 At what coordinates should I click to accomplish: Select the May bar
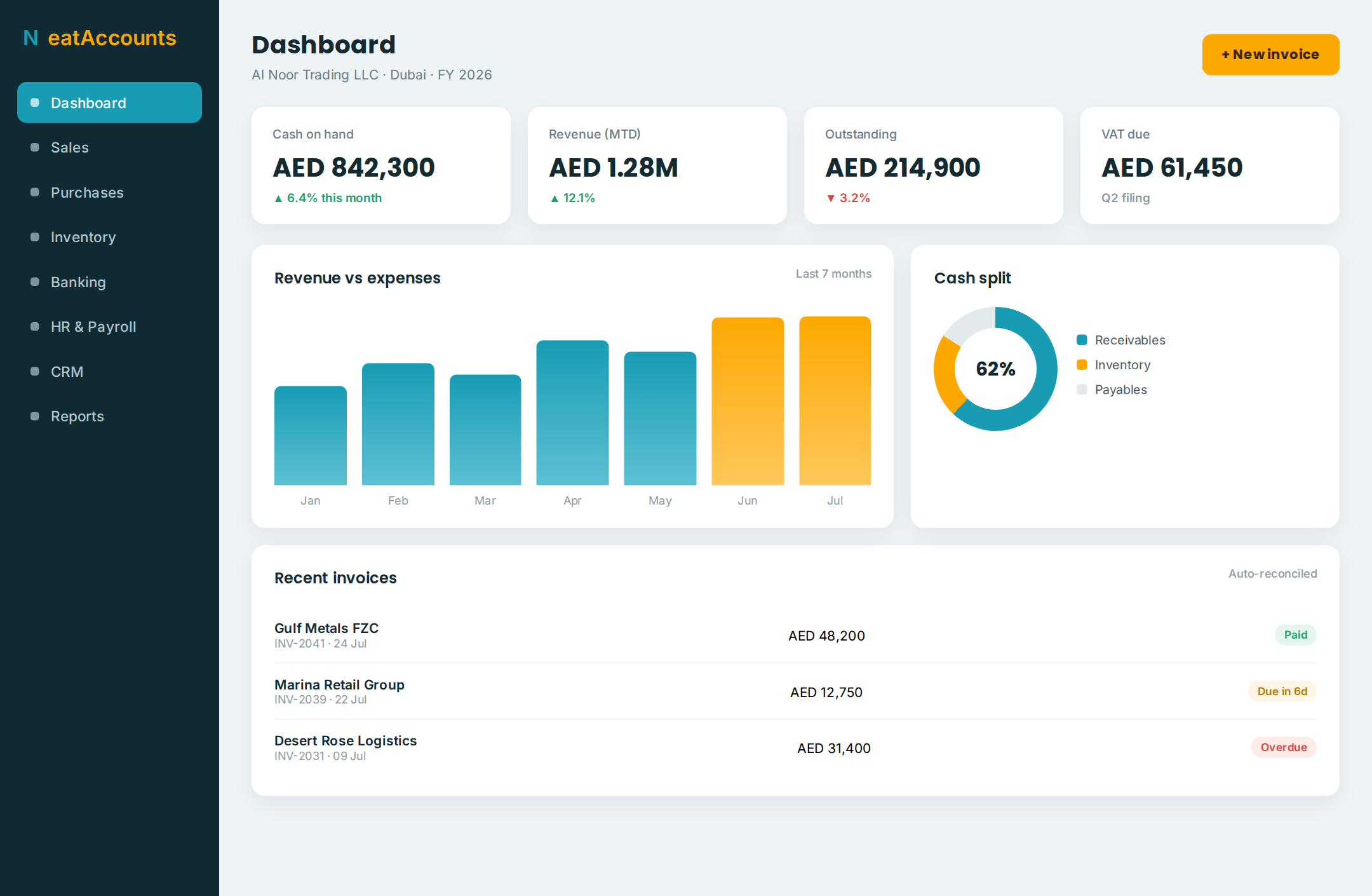pos(660,418)
